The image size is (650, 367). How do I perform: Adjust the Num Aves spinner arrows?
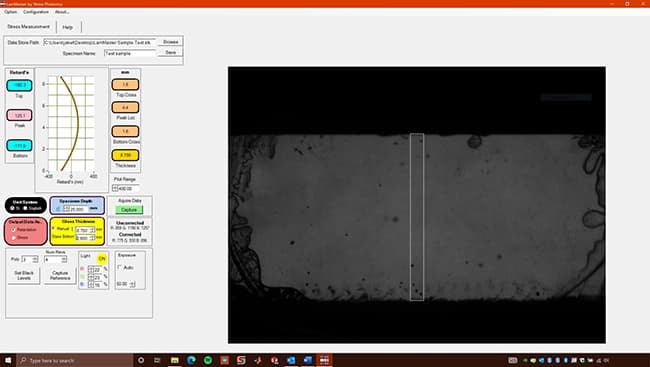[64, 260]
